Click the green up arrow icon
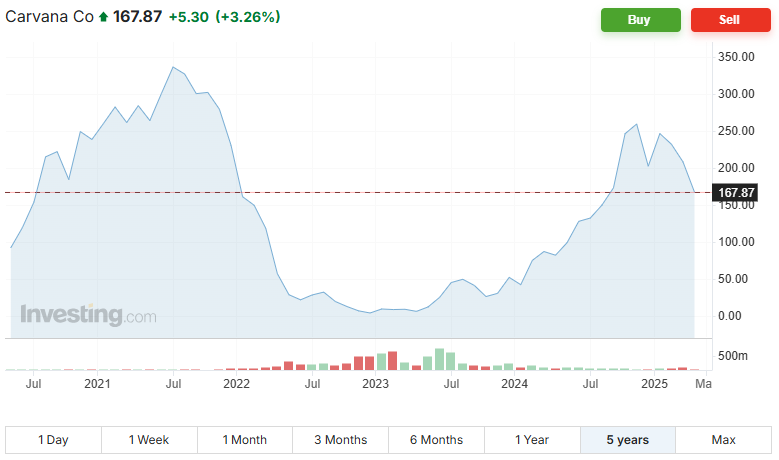 [x=103, y=17]
